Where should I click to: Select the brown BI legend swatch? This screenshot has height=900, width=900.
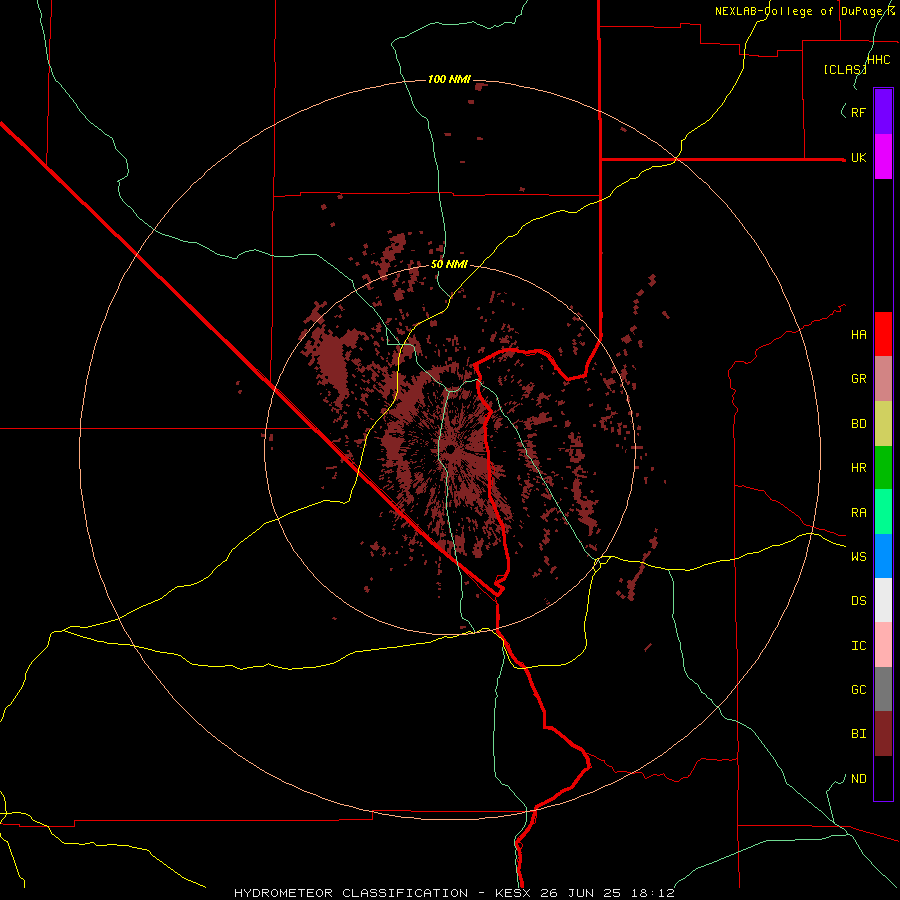[x=883, y=734]
